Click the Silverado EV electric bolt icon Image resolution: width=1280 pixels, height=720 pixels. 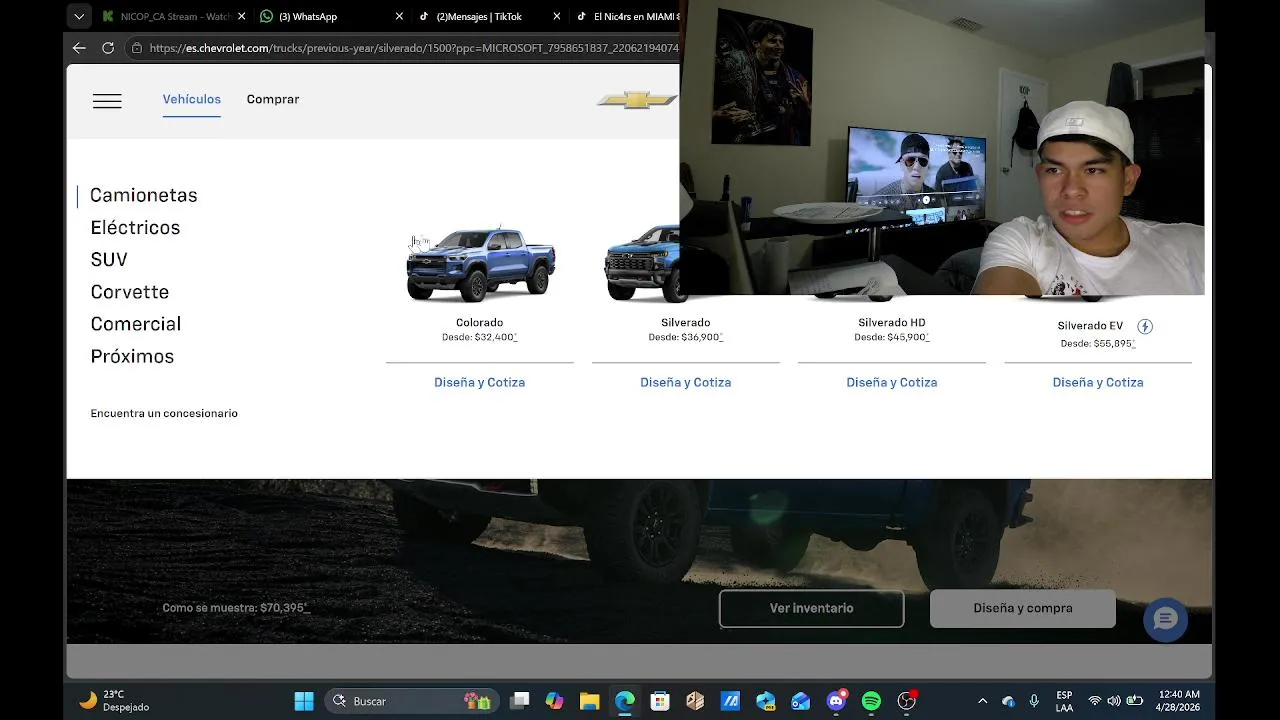(x=1145, y=326)
